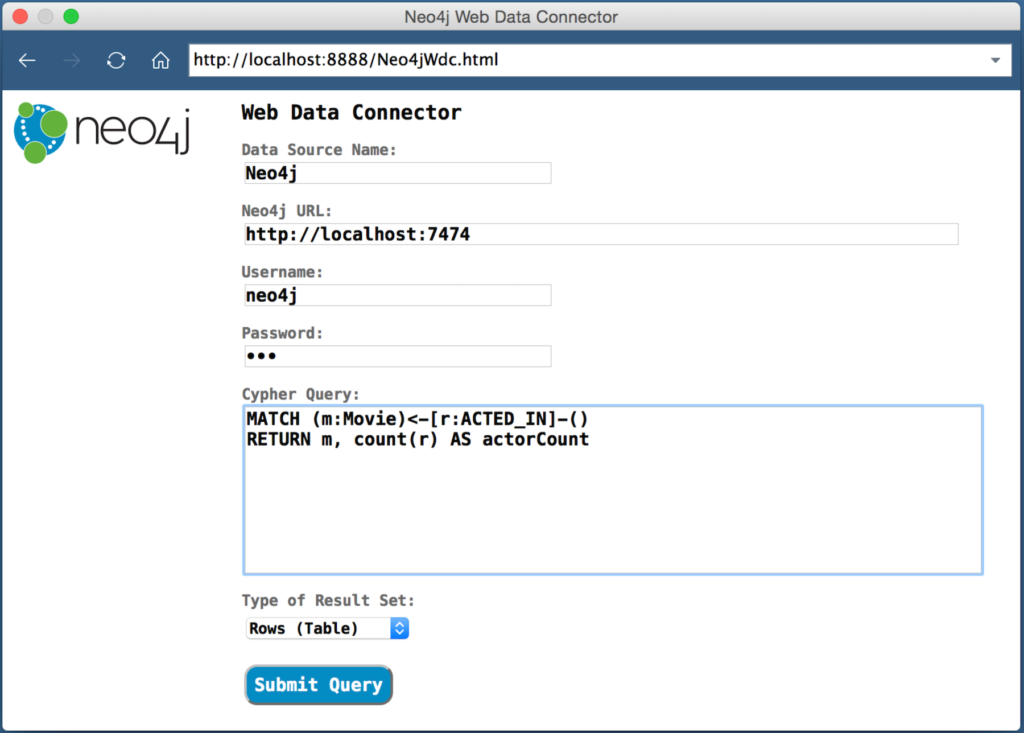Click the Web Data Connector heading
Image resolution: width=1024 pixels, height=733 pixels.
coord(350,112)
